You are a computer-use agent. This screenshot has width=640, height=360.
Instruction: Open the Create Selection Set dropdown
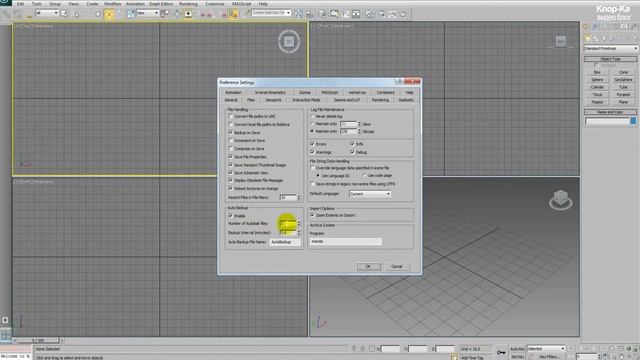pos(271,13)
